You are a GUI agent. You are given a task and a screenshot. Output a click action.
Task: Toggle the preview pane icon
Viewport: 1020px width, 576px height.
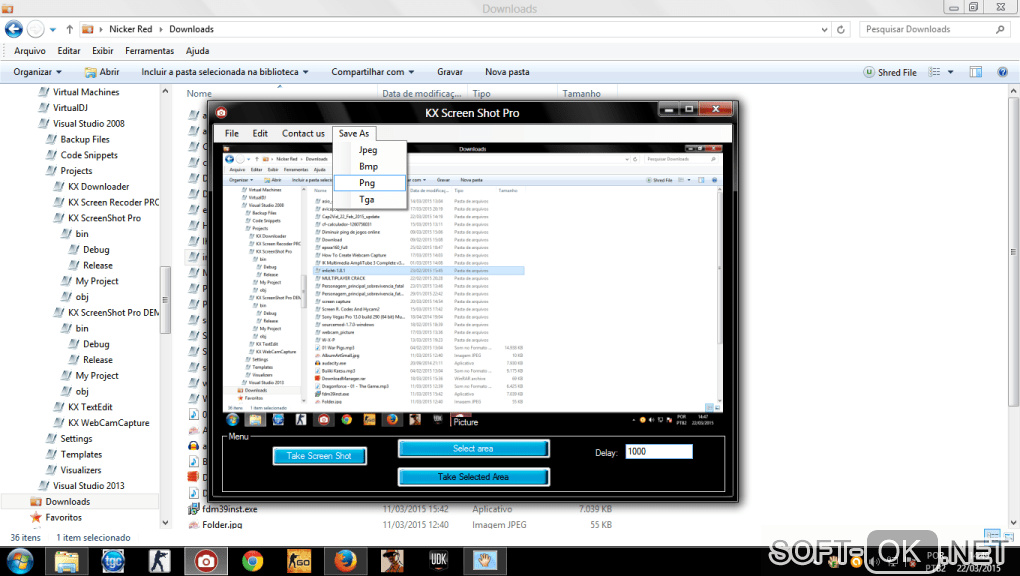[x=975, y=72]
